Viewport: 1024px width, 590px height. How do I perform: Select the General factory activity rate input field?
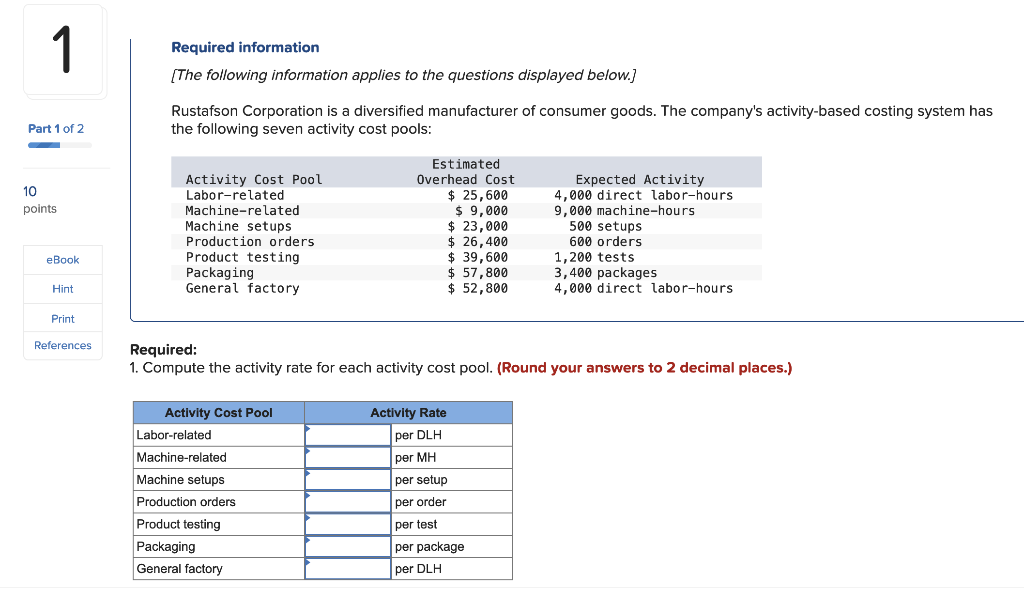348,568
